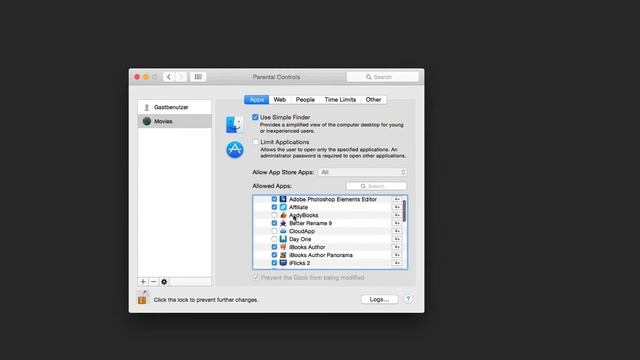Show all preferences with the grid icon
Image resolution: width=640 pixels, height=360 pixels.
[198, 77]
